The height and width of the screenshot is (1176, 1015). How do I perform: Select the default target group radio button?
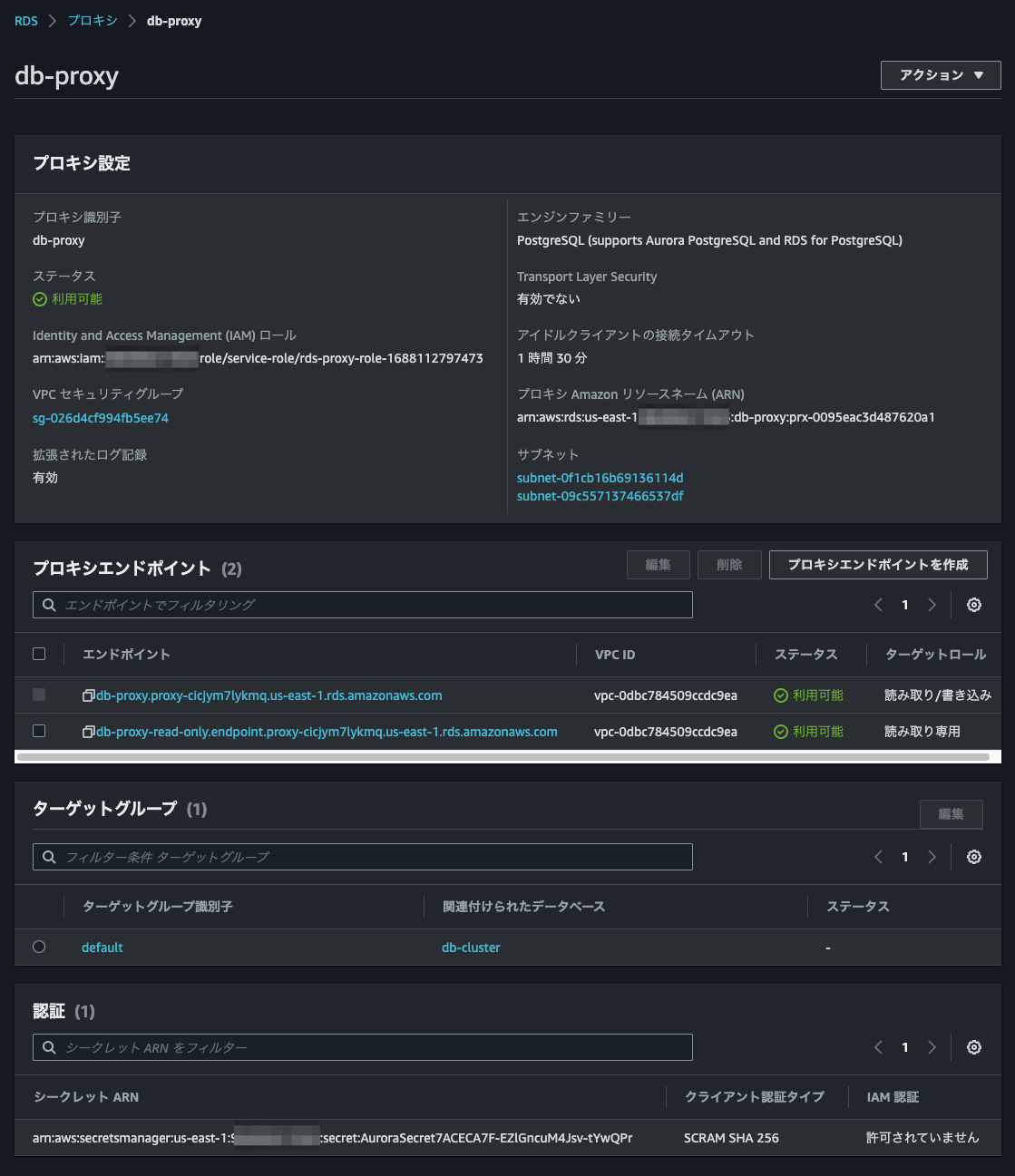[x=39, y=946]
